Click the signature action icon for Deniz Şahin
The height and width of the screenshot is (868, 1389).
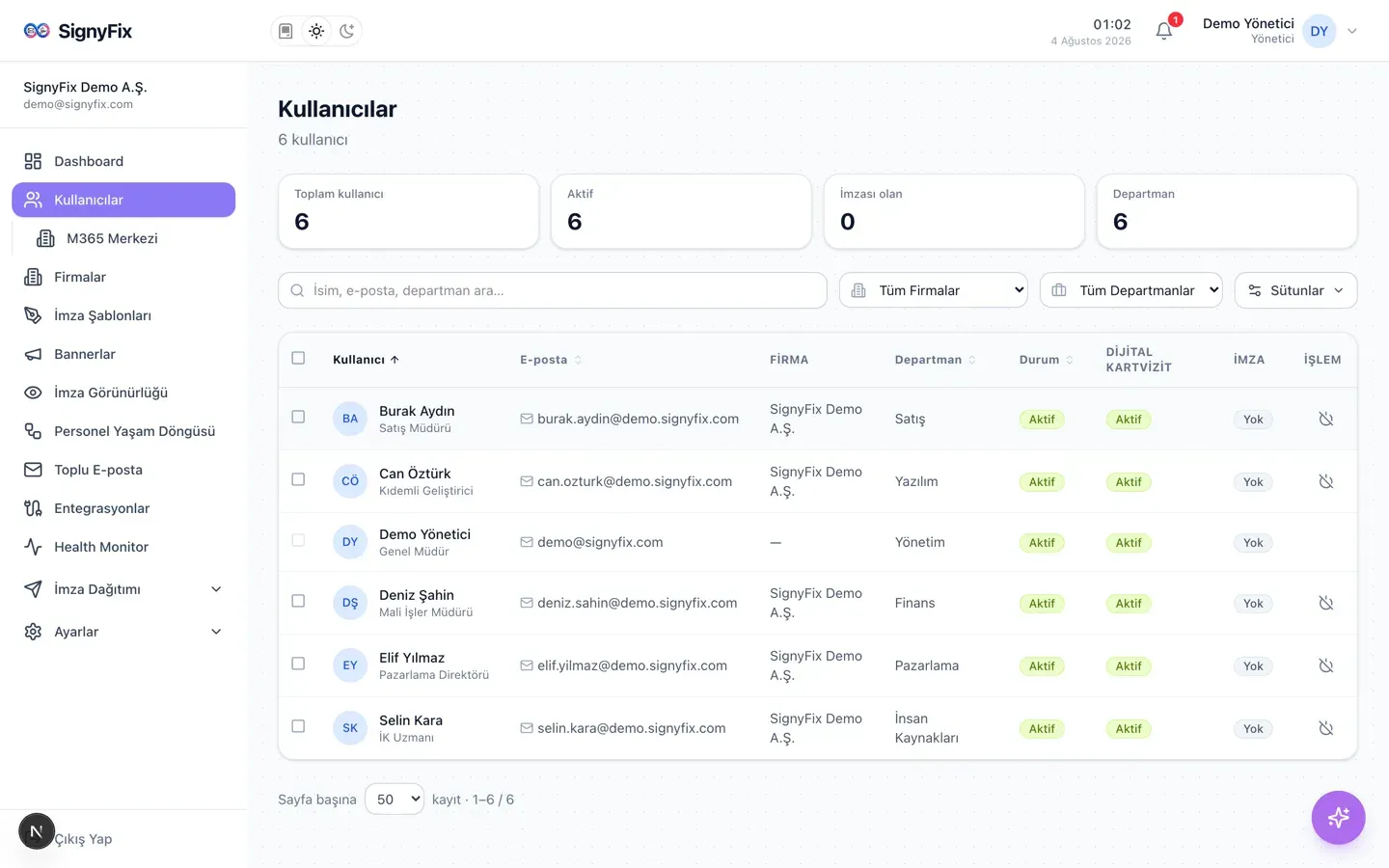[1326, 603]
